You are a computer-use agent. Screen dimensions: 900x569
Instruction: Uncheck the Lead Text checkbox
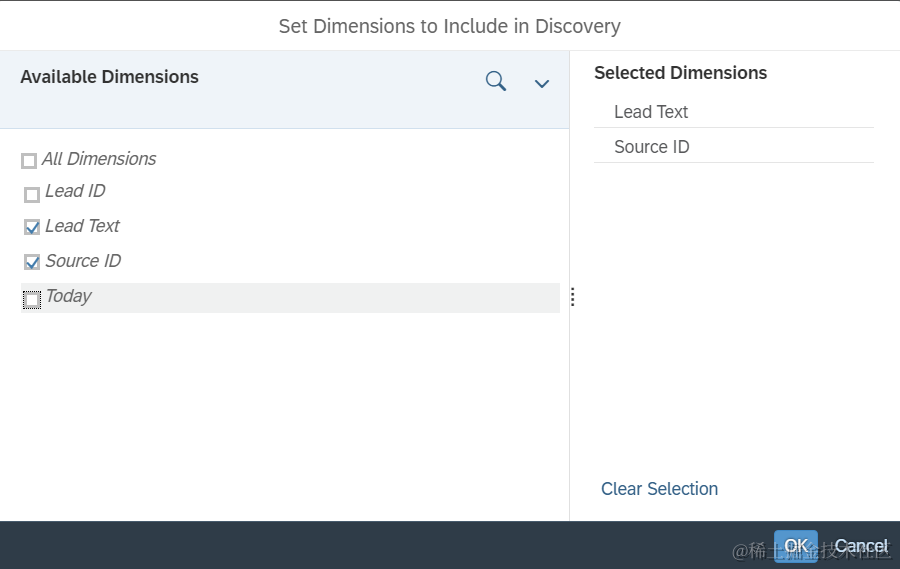(x=32, y=228)
